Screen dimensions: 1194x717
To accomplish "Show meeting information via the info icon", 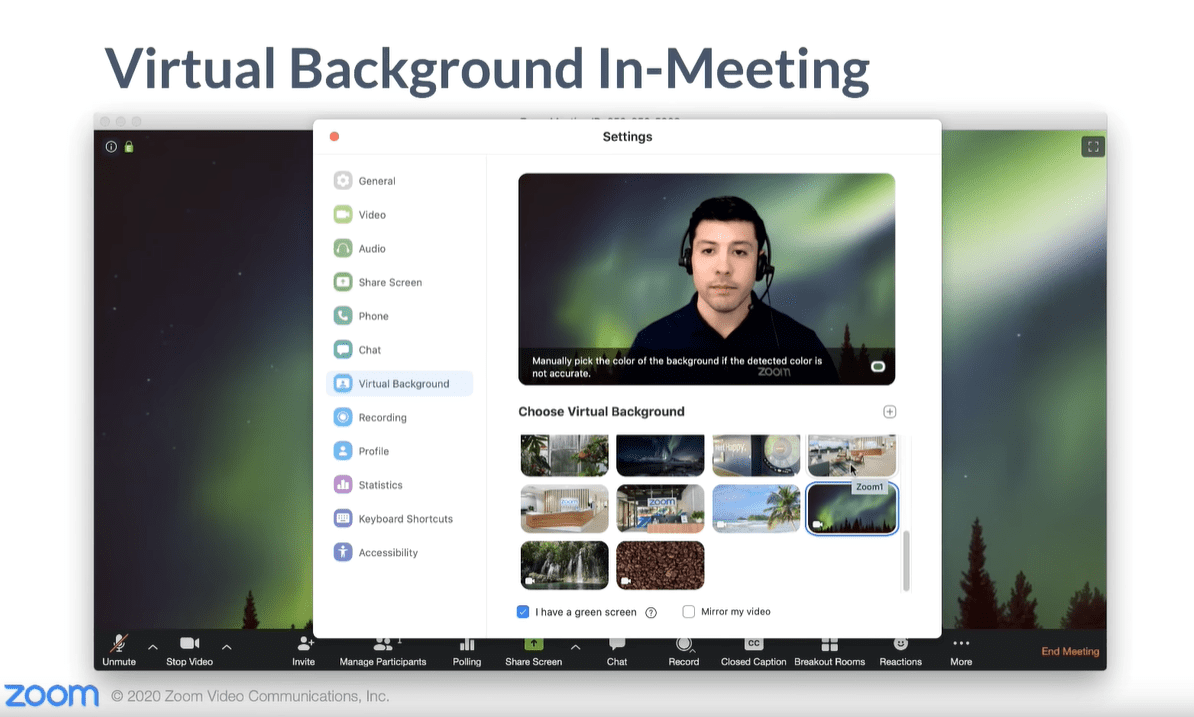I will pos(111,146).
